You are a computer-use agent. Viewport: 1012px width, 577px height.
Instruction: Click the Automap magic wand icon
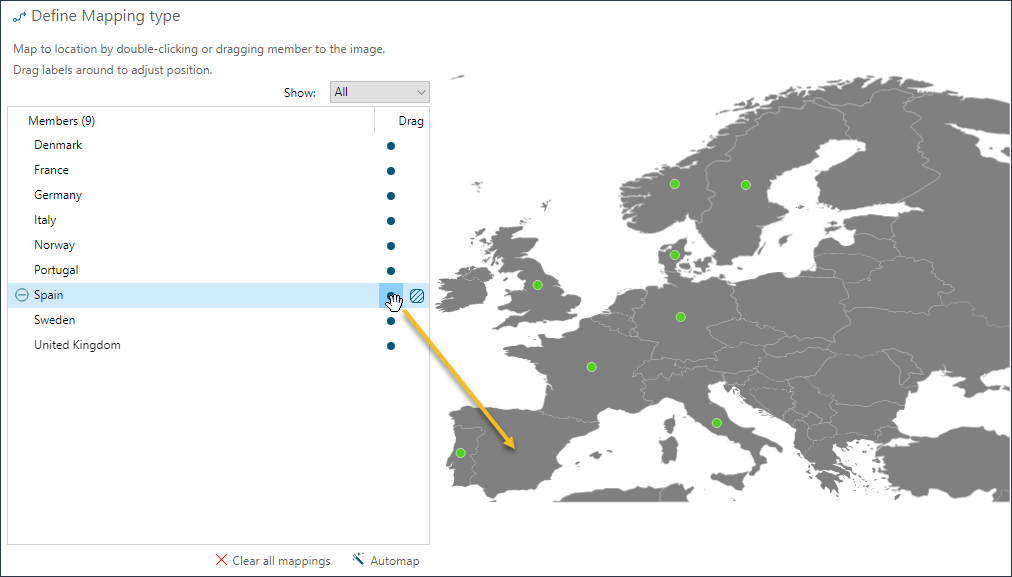click(x=358, y=559)
